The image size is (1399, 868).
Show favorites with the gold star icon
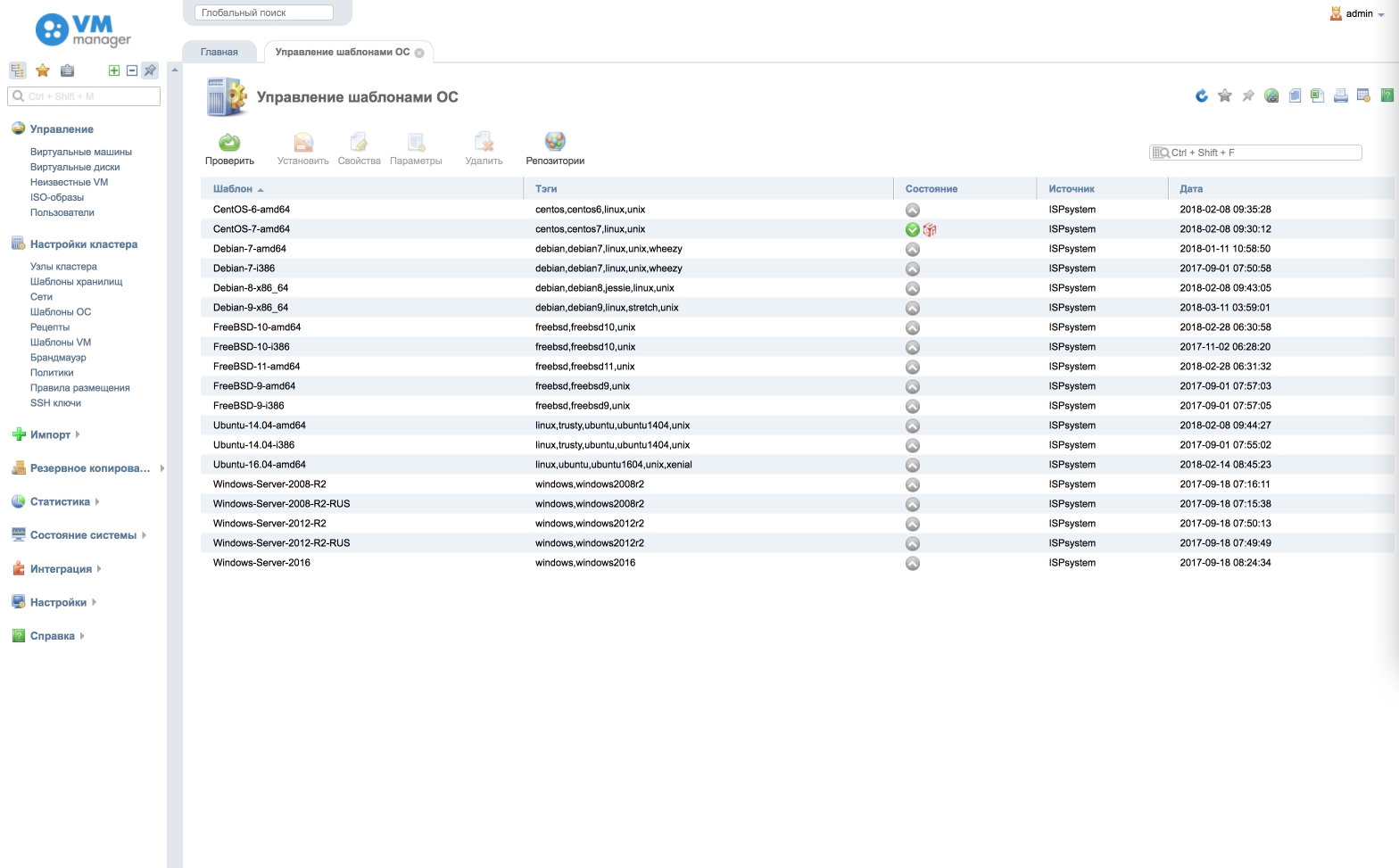(x=42, y=70)
